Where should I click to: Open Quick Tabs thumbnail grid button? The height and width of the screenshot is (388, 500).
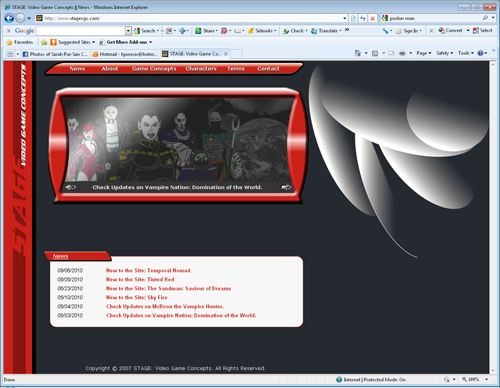10,54
